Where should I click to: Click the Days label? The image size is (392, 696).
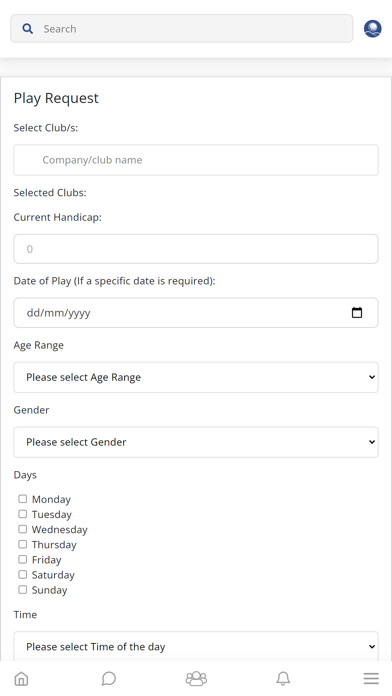tap(25, 475)
